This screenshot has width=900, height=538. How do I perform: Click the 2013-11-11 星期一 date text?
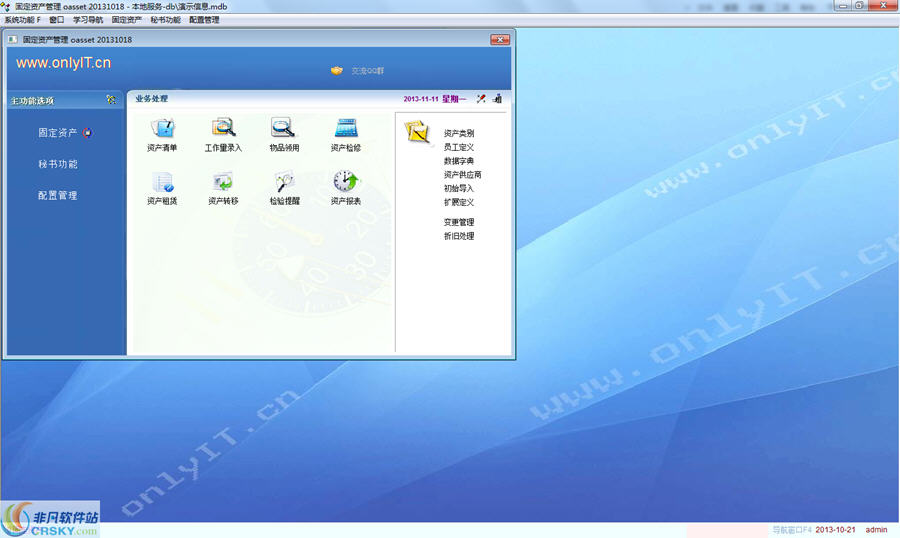[435, 99]
